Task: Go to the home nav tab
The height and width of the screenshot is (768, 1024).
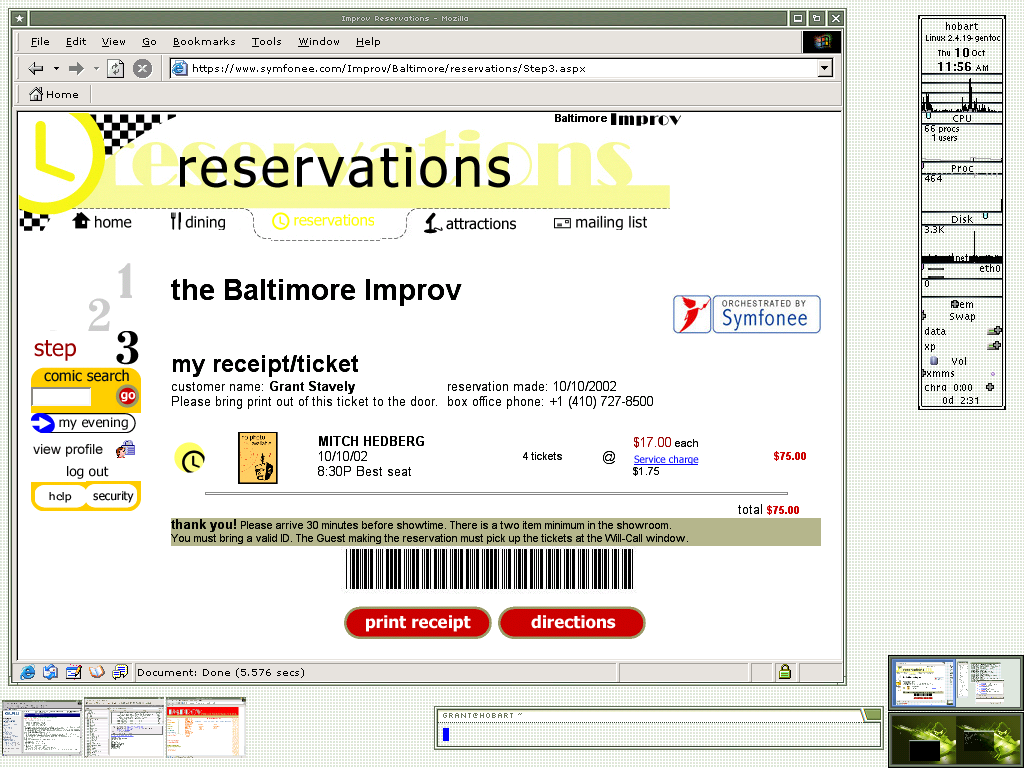Action: pos(102,222)
